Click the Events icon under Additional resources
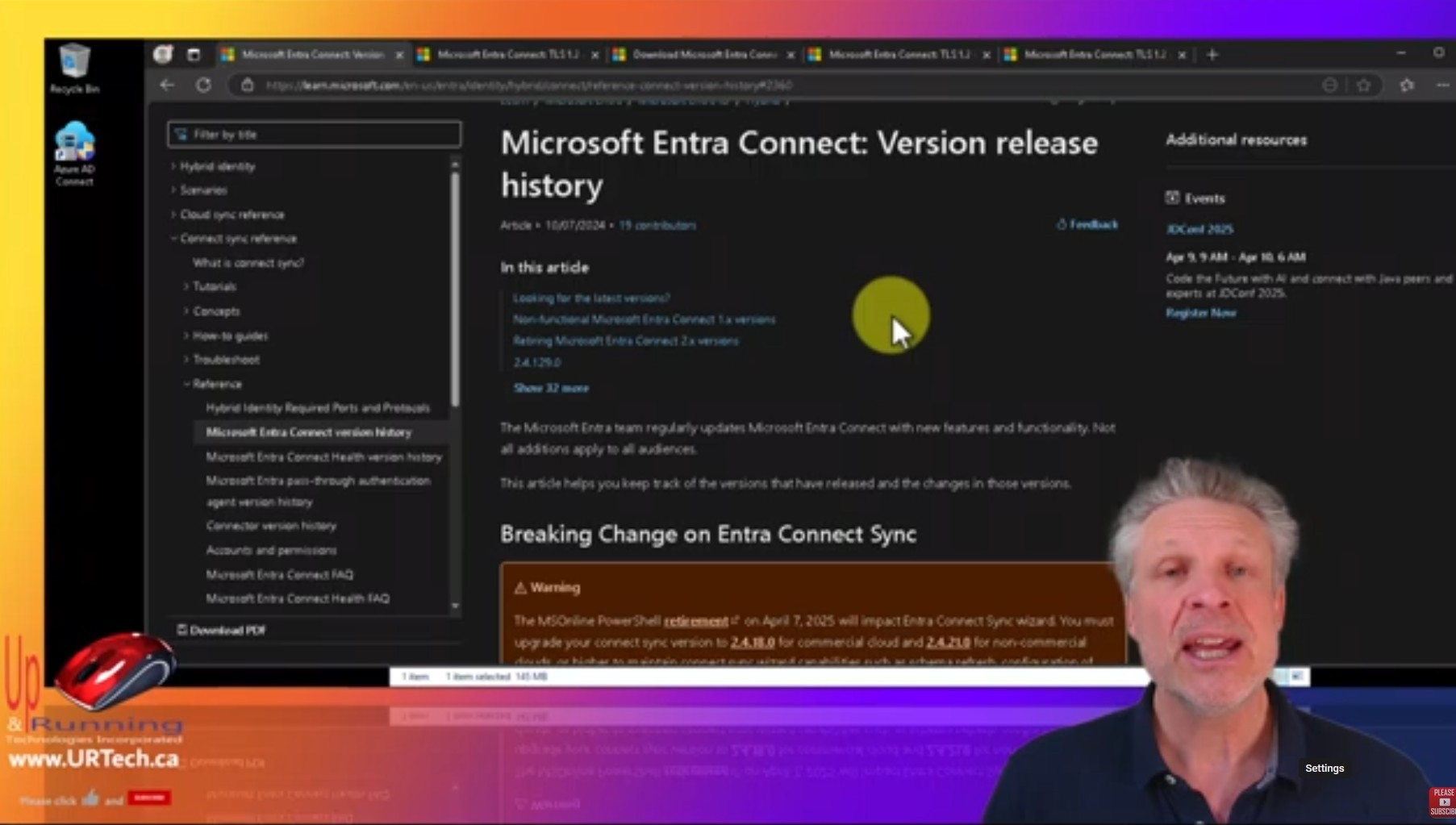Image resolution: width=1456 pixels, height=825 pixels. [1172, 198]
